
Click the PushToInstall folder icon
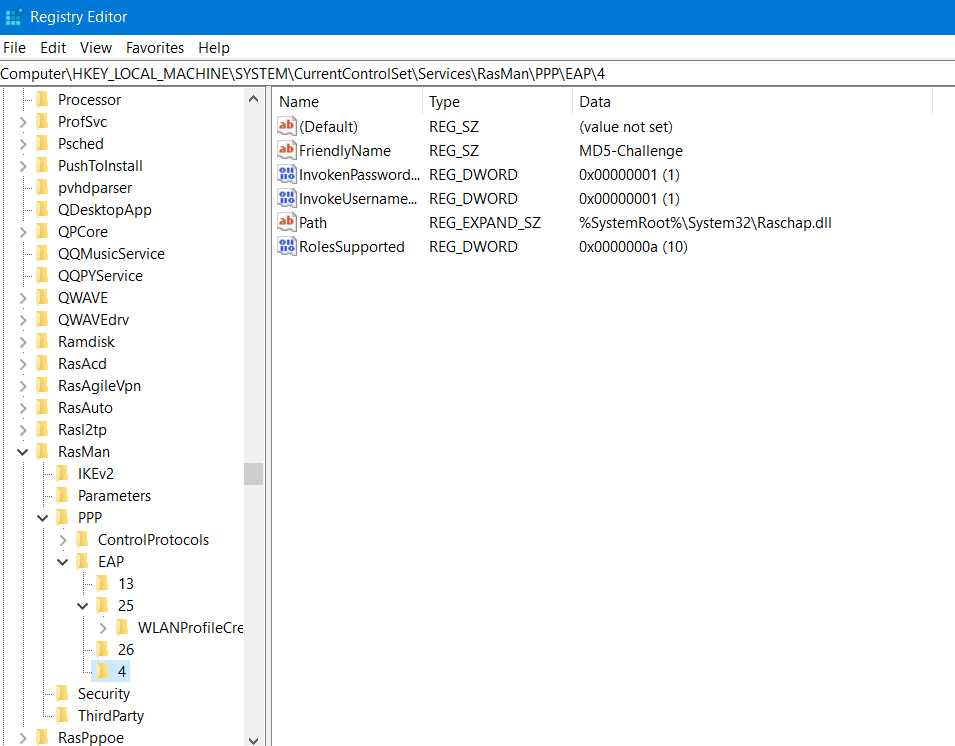click(x=43, y=165)
